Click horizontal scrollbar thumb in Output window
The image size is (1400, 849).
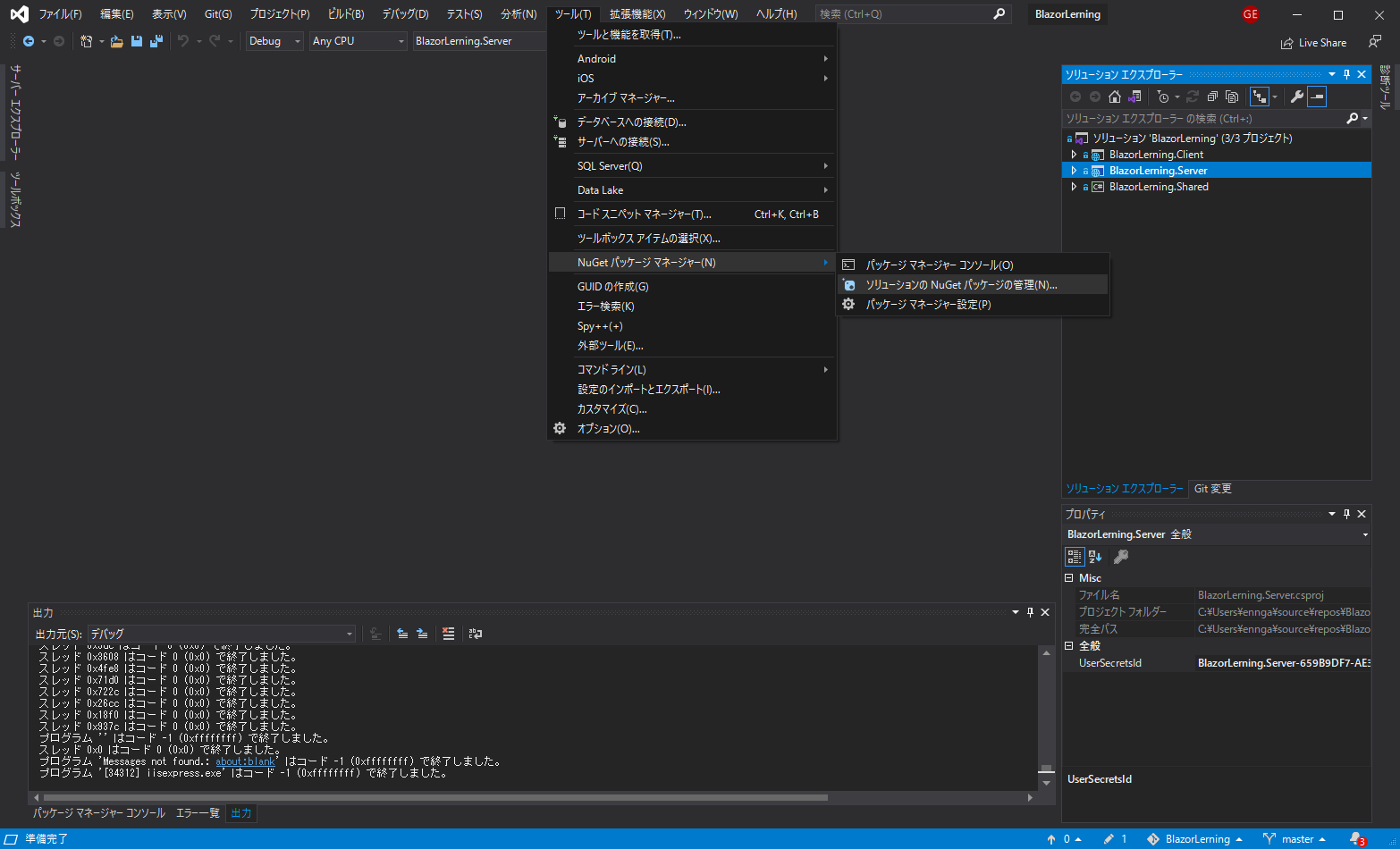coord(435,797)
